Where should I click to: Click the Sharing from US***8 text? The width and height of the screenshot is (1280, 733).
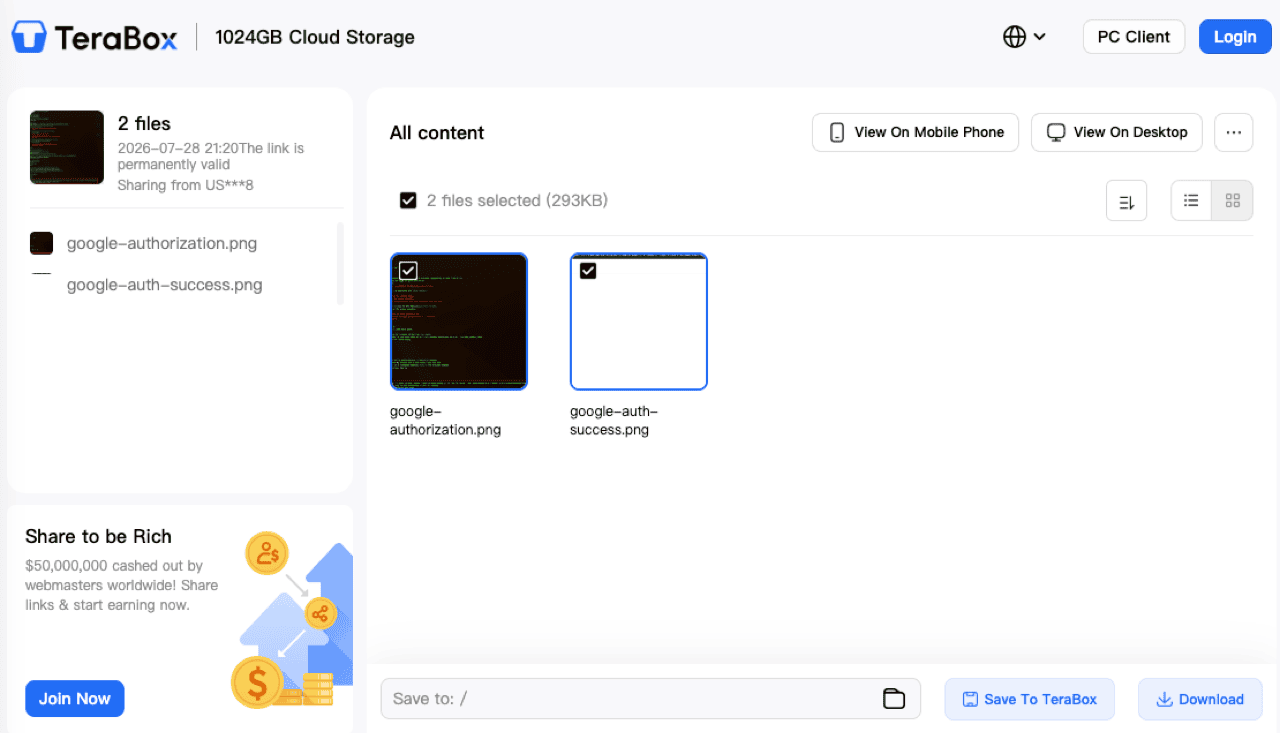pos(186,185)
